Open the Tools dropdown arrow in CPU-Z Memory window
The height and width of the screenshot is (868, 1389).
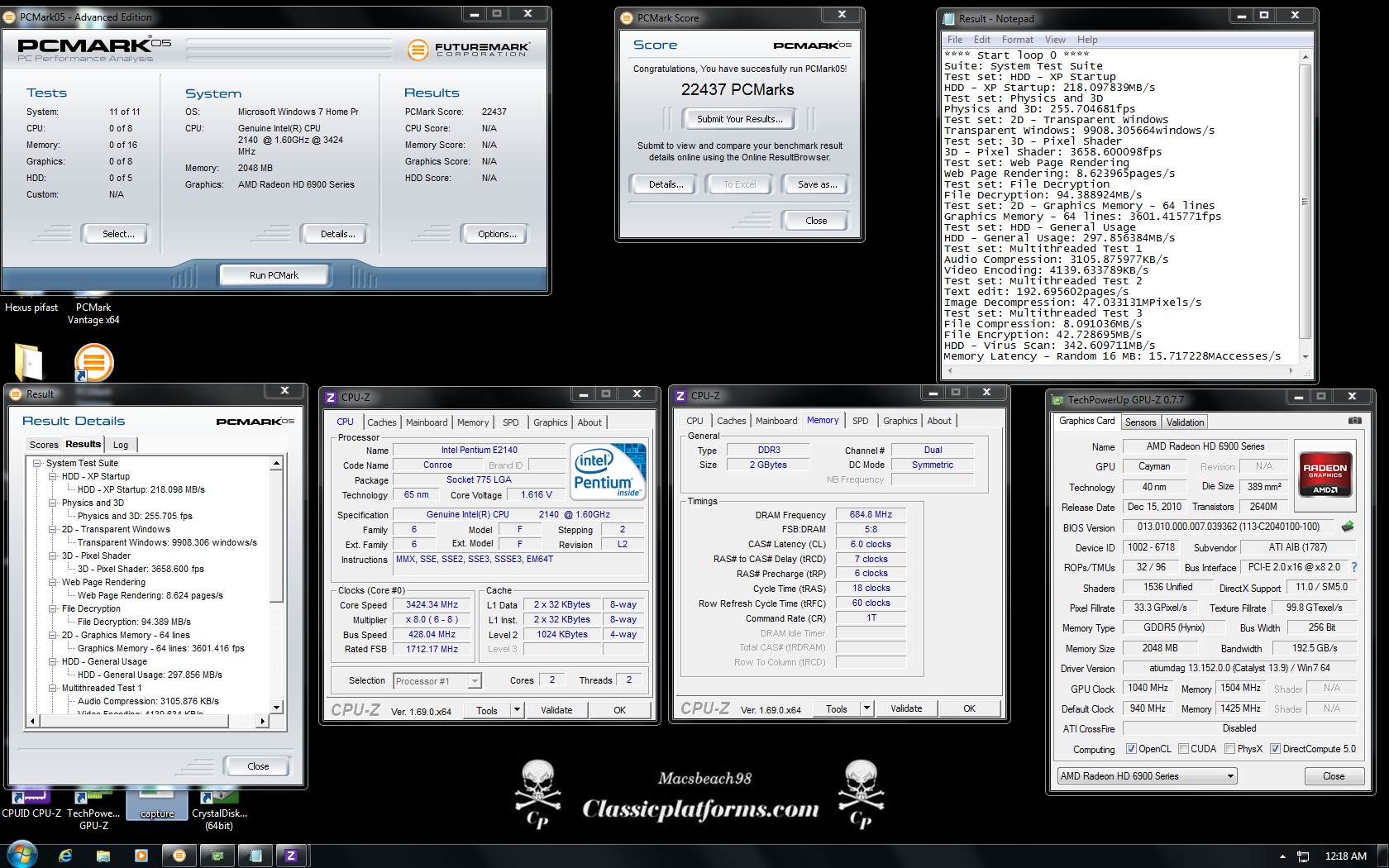click(866, 708)
